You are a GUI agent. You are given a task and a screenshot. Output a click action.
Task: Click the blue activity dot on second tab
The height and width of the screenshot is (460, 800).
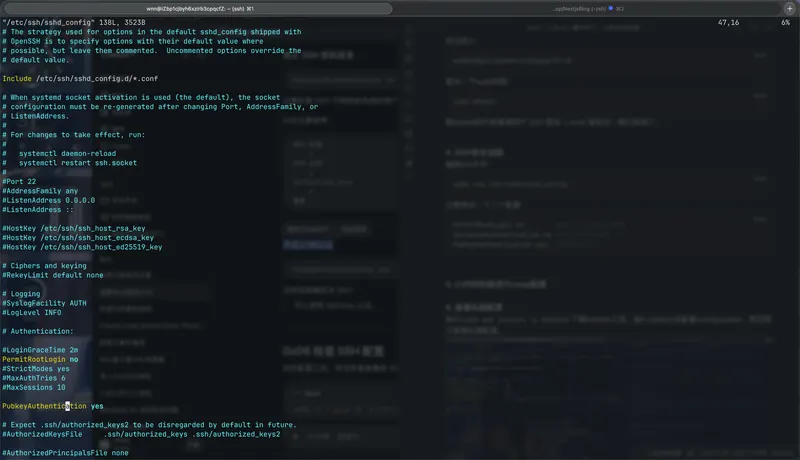[611, 8]
